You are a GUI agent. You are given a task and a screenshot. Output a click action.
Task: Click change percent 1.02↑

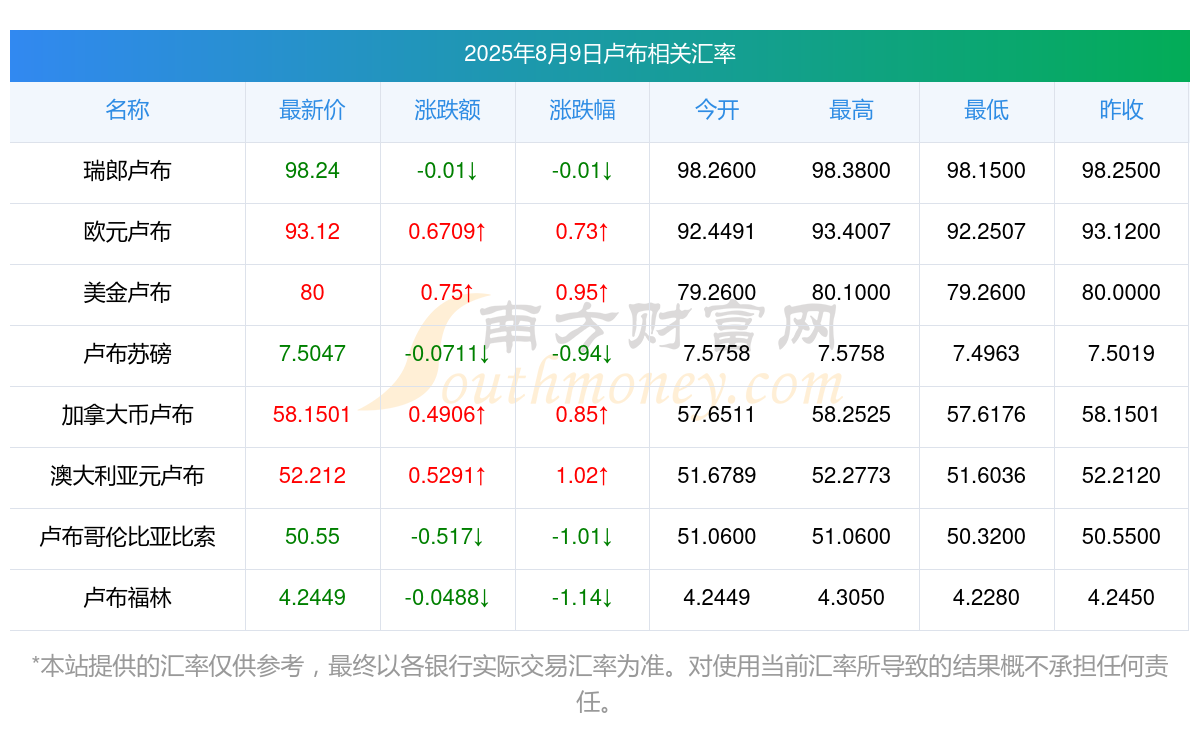(582, 476)
